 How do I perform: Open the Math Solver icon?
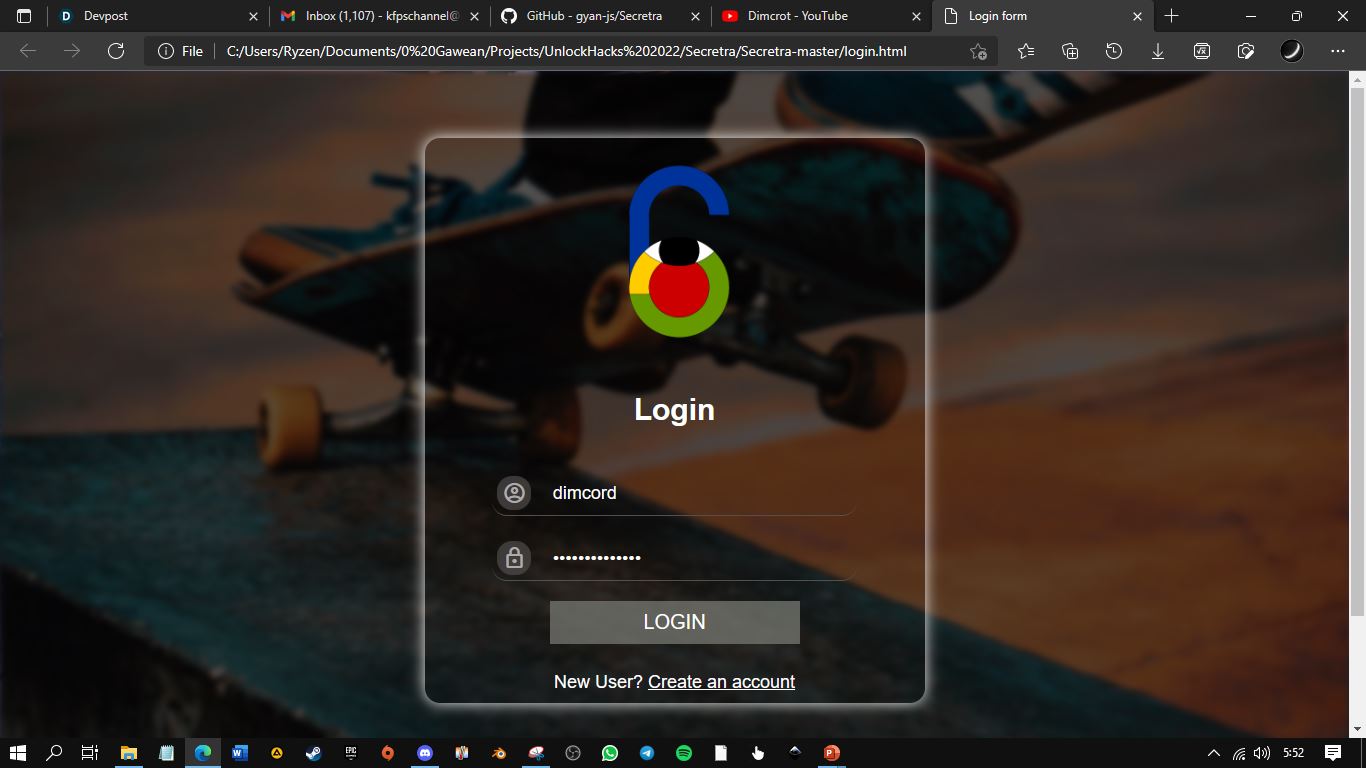pyautogui.click(x=1202, y=51)
